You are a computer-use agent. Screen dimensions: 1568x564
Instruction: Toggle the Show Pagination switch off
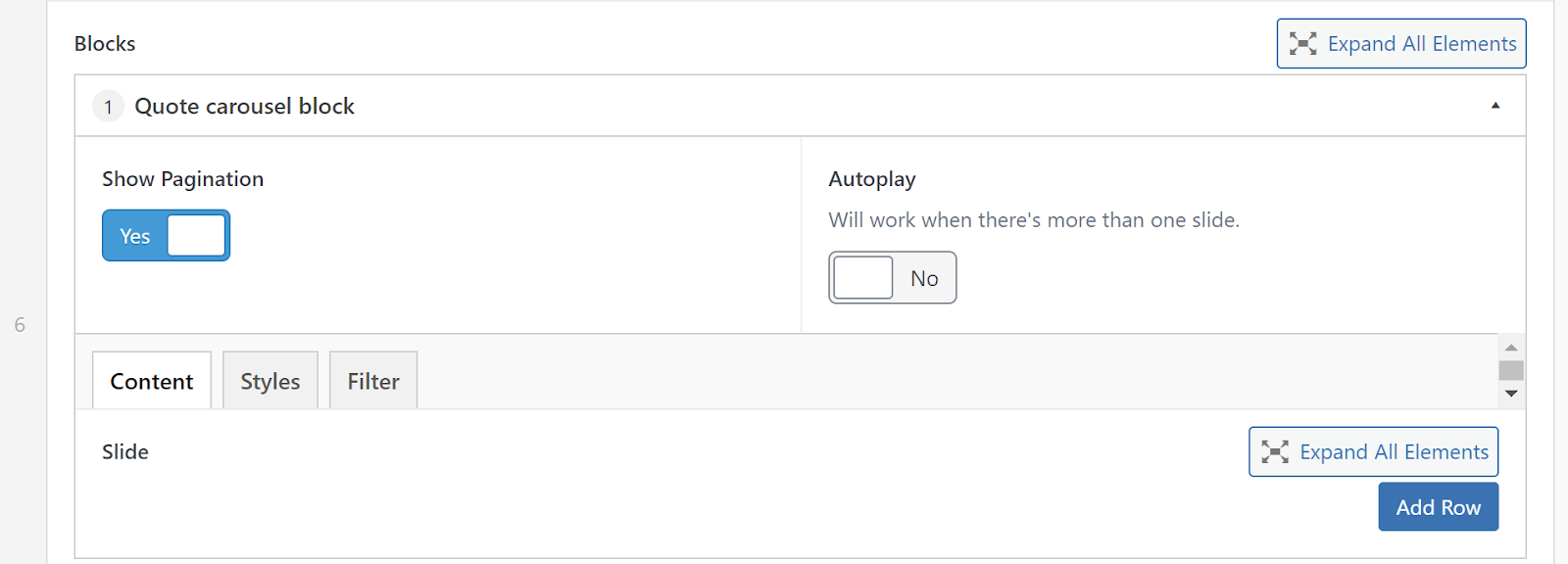click(x=167, y=235)
